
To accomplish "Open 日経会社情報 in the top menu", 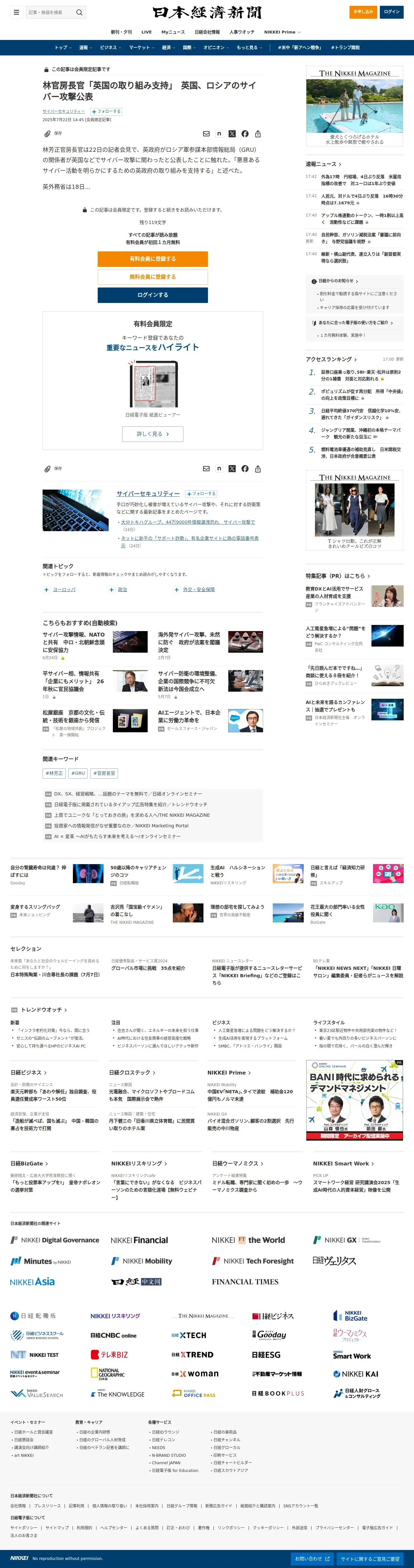I will 207,32.
